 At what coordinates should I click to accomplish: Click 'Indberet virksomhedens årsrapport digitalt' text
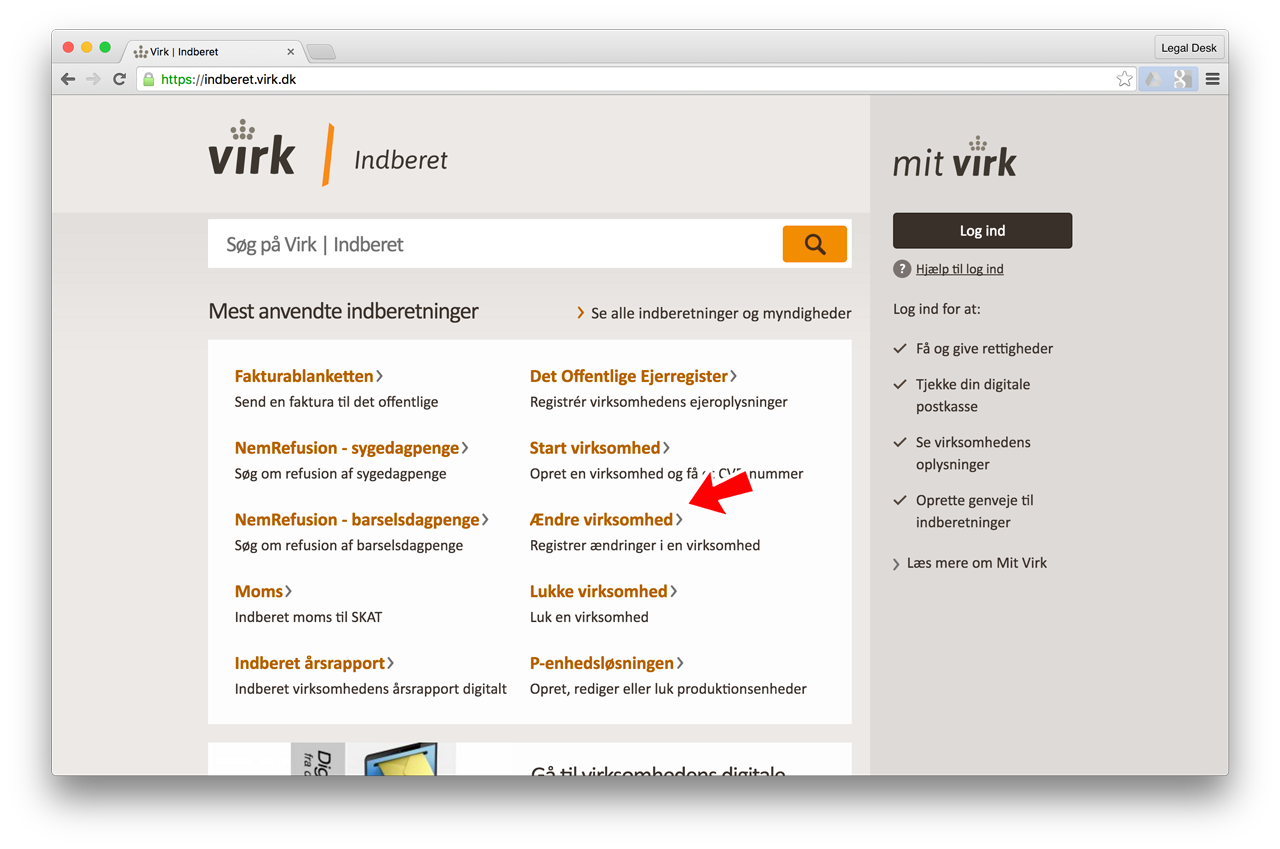[371, 689]
